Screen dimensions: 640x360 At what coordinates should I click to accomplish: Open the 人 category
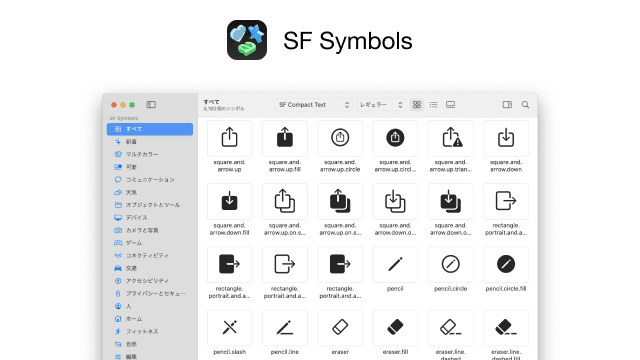pyautogui.click(x=150, y=306)
